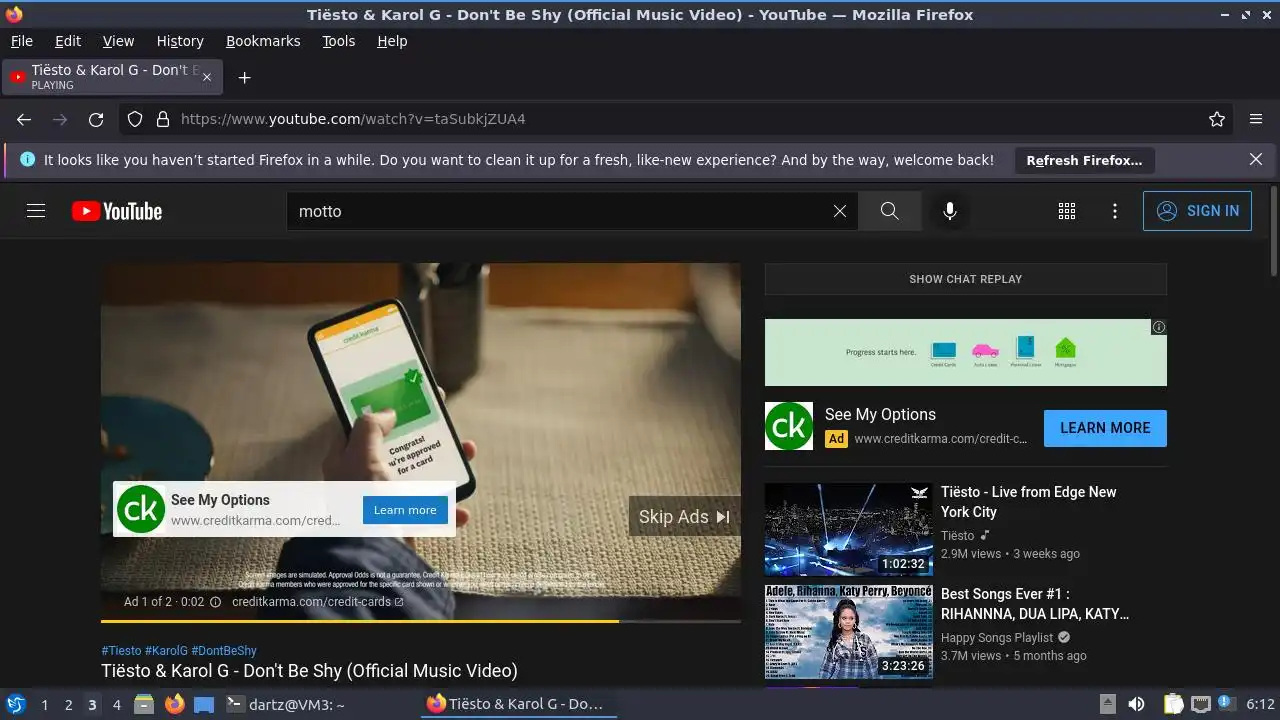1280x720 pixels.
Task: Click LEARN MORE sidebar ad button
Action: (x=1105, y=428)
